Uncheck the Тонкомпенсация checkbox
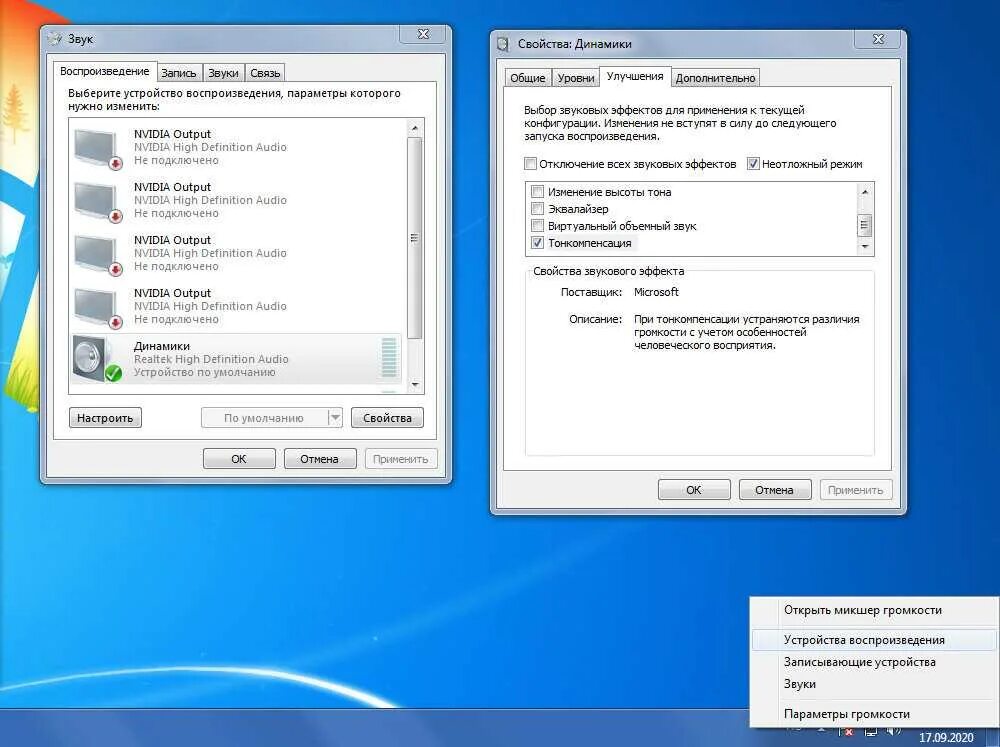1000x747 pixels. click(538, 242)
